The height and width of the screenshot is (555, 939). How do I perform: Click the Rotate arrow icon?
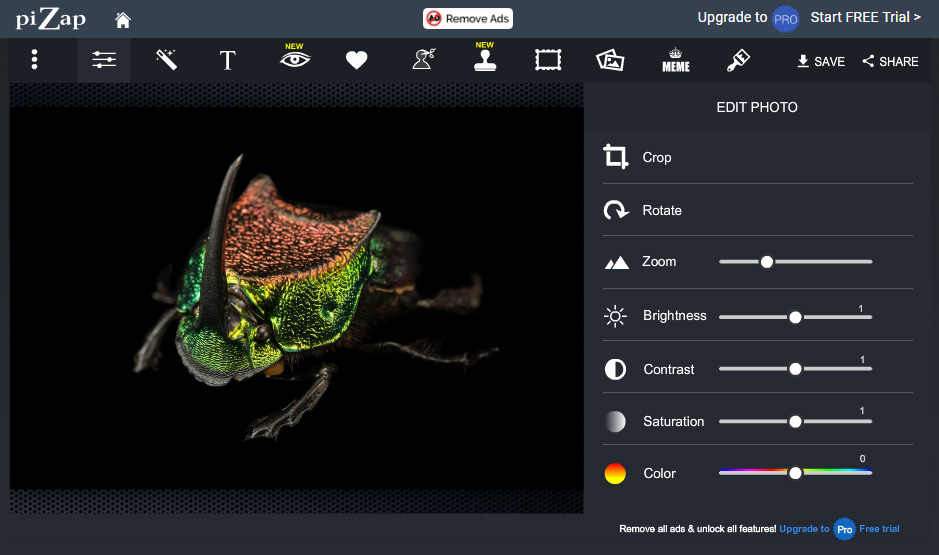(616, 210)
